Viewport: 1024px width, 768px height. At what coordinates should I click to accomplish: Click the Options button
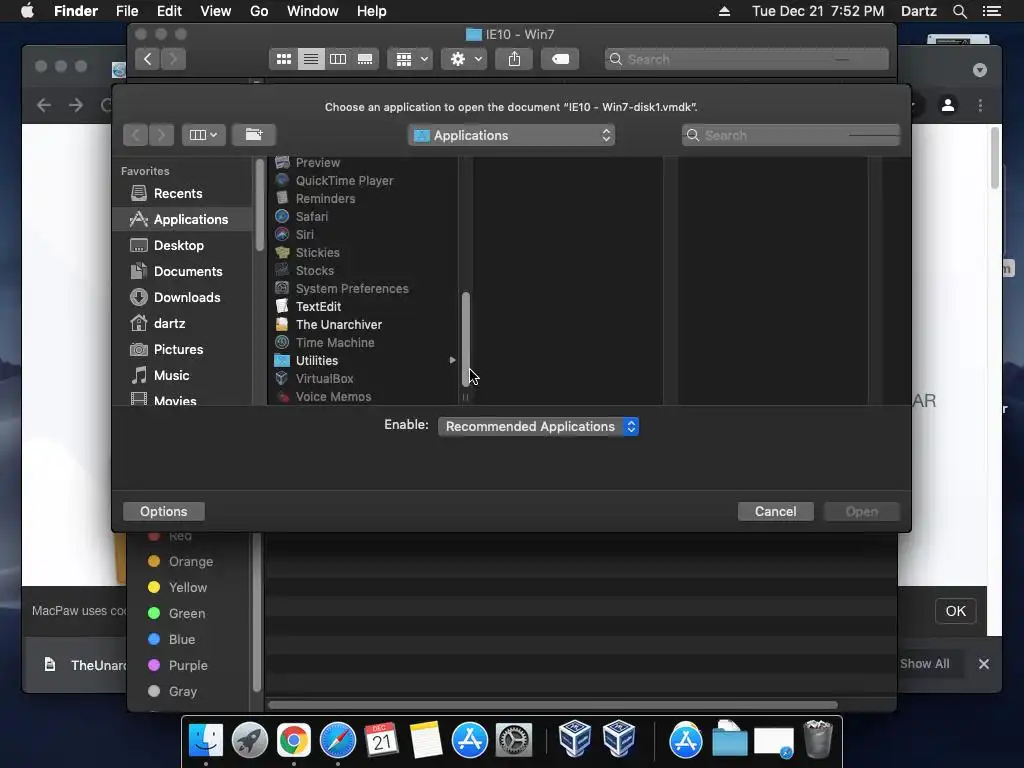163,511
